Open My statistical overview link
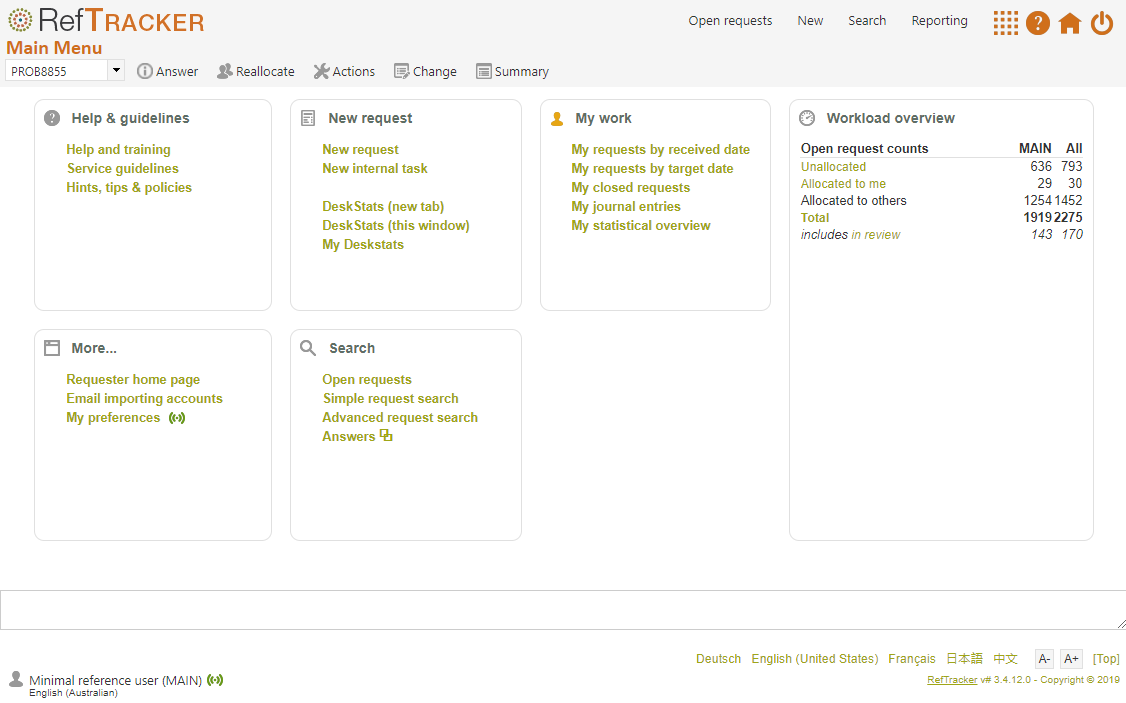 point(641,225)
